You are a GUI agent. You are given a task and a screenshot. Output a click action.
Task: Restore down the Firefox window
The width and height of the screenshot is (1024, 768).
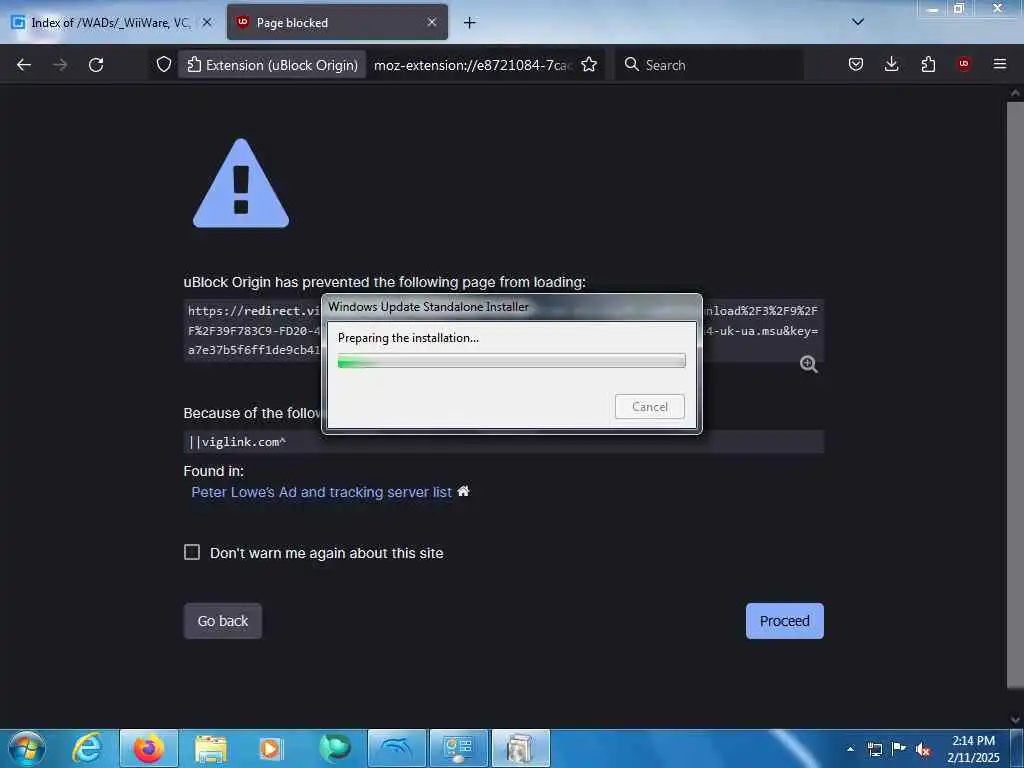tap(959, 8)
